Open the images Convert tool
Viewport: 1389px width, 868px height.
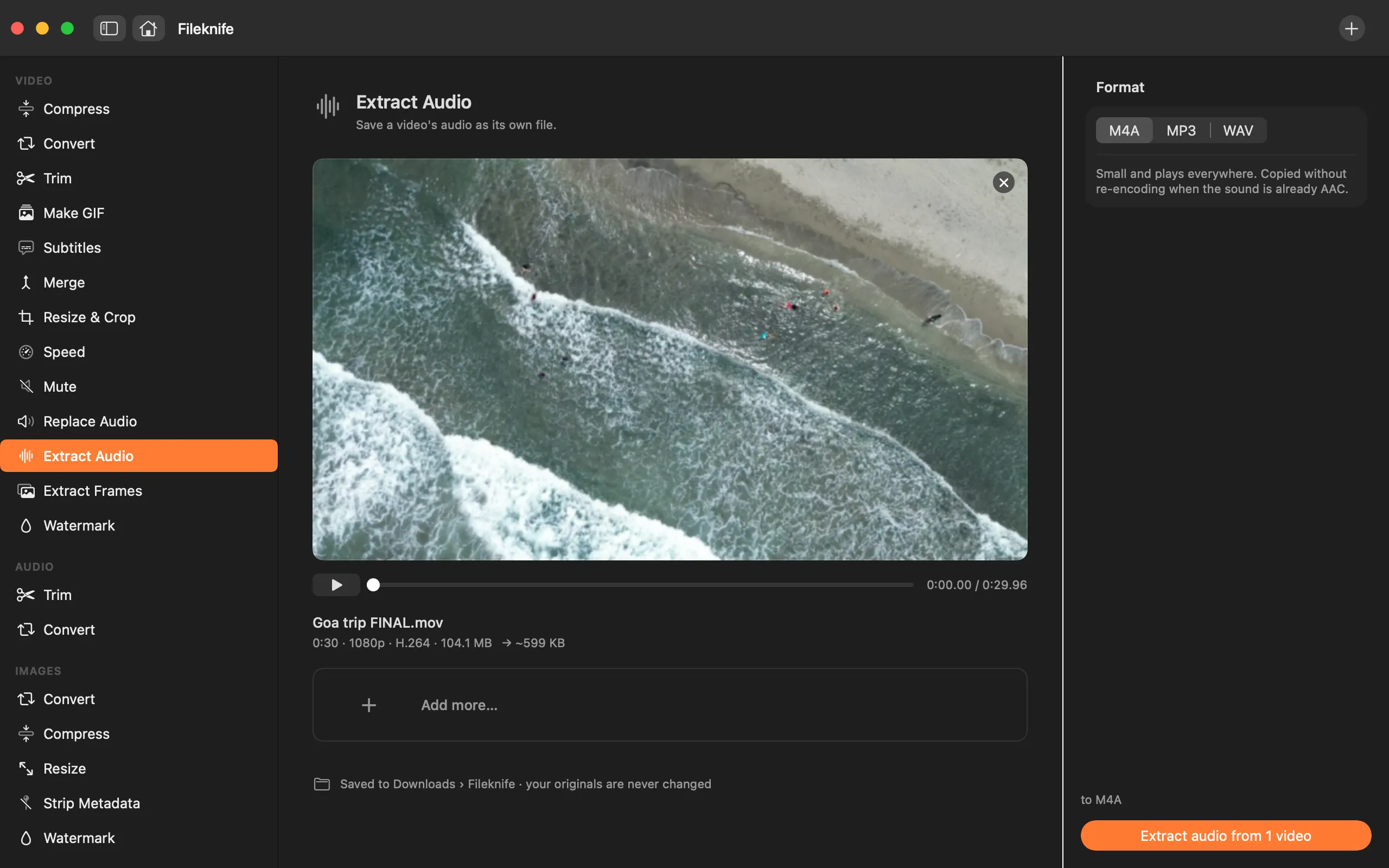(139, 699)
